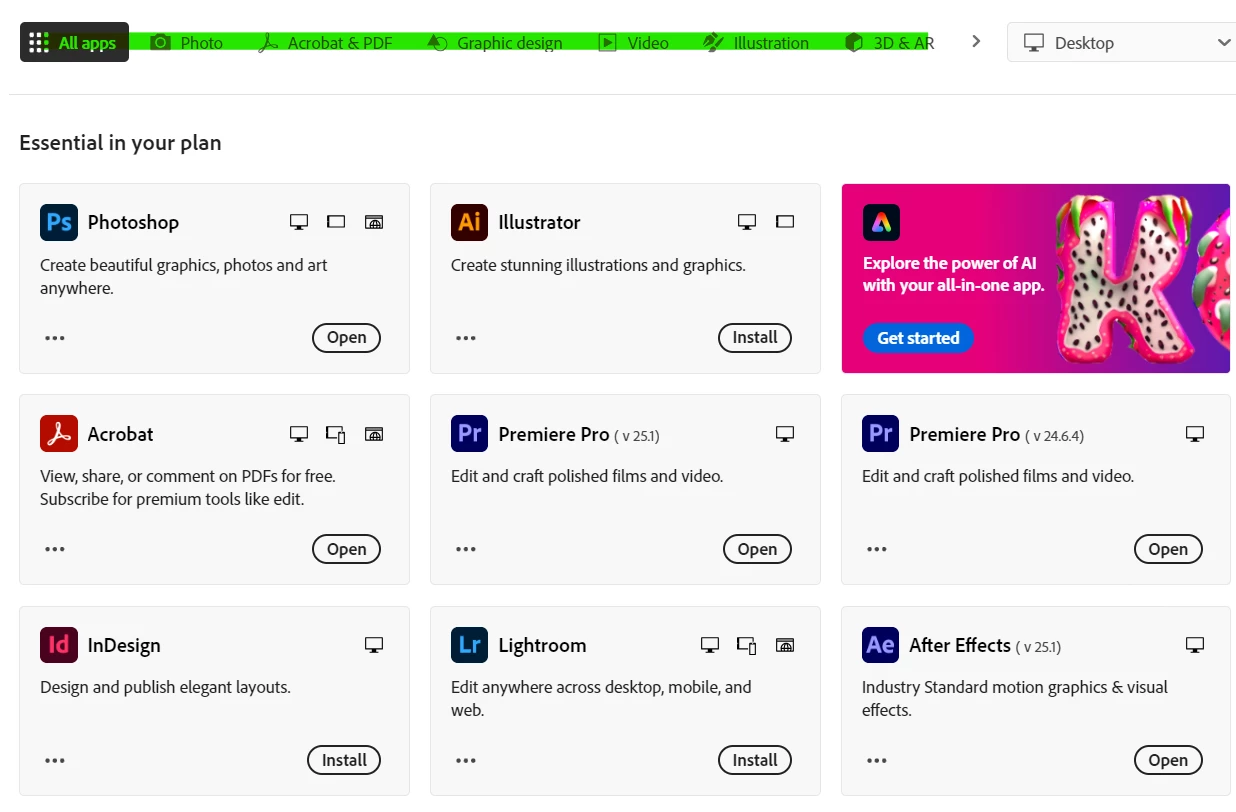This screenshot has width=1236, height=812.
Task: Install InDesign
Action: [x=344, y=760]
